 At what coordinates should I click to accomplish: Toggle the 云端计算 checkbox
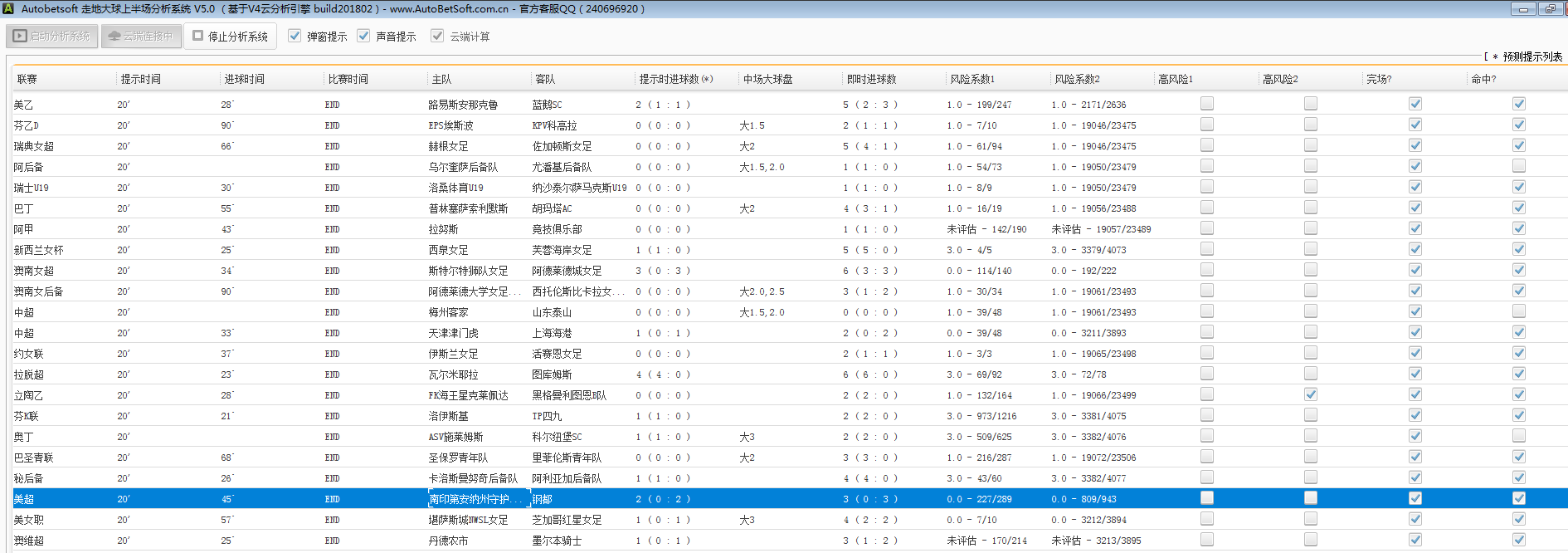(437, 36)
